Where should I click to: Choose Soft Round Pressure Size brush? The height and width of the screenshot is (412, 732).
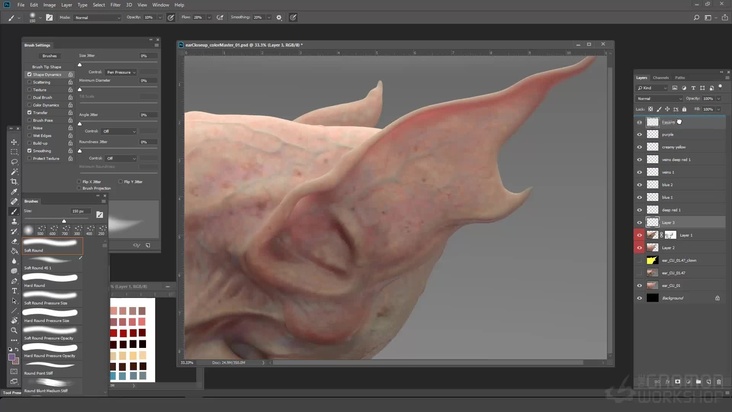51,298
